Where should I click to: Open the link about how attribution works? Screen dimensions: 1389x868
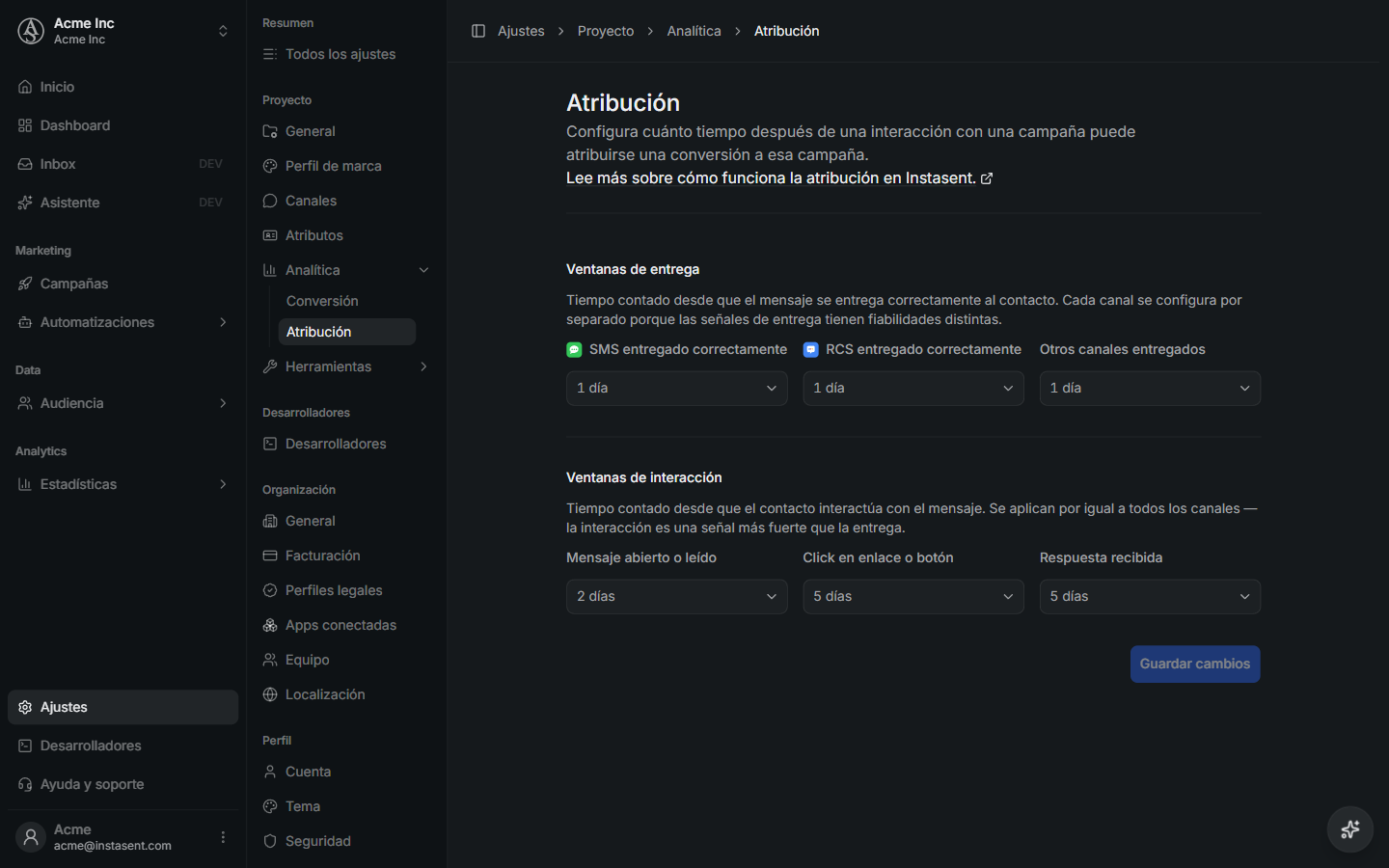point(779,178)
